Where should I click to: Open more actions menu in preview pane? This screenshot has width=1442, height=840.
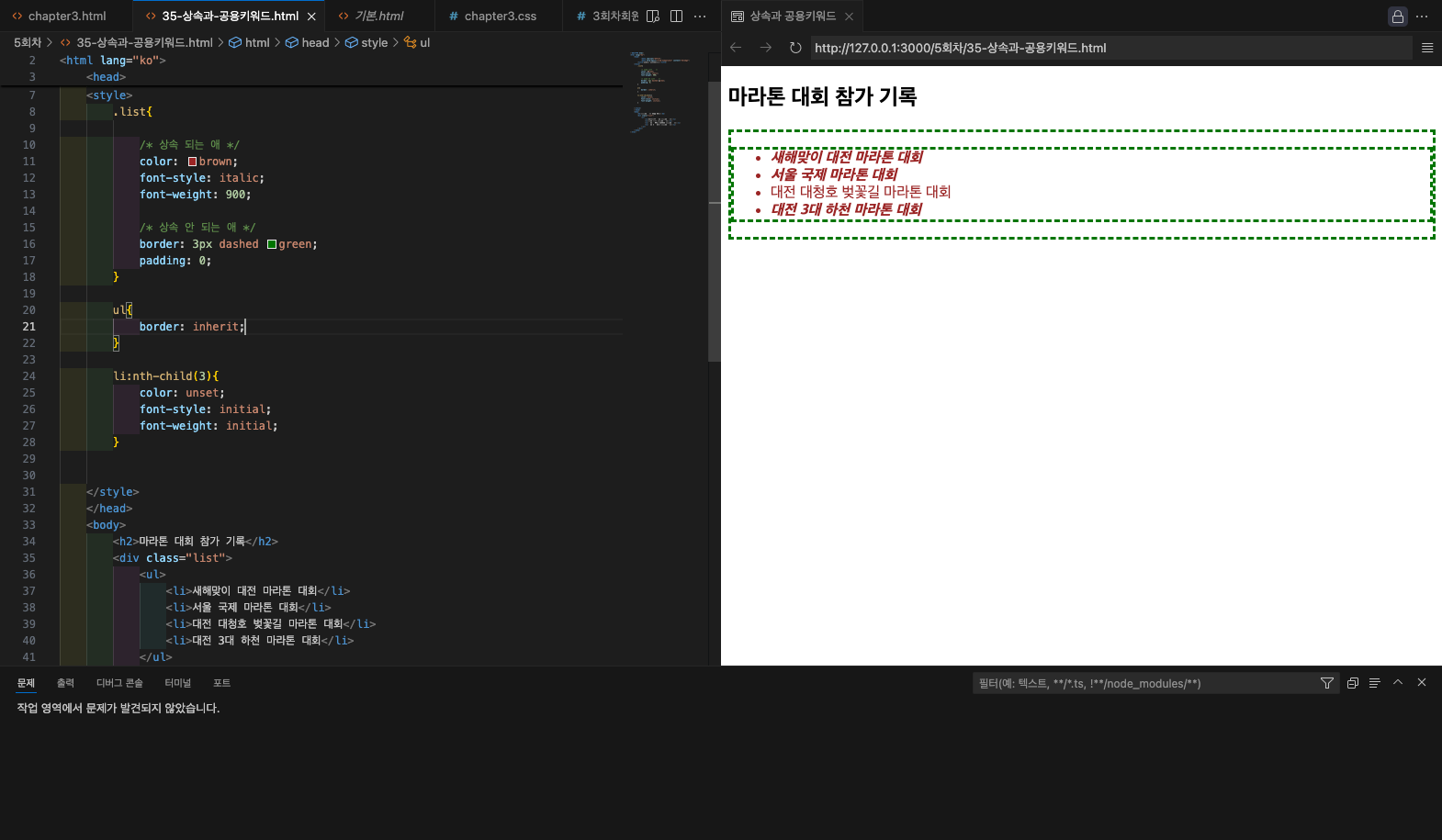1422,16
